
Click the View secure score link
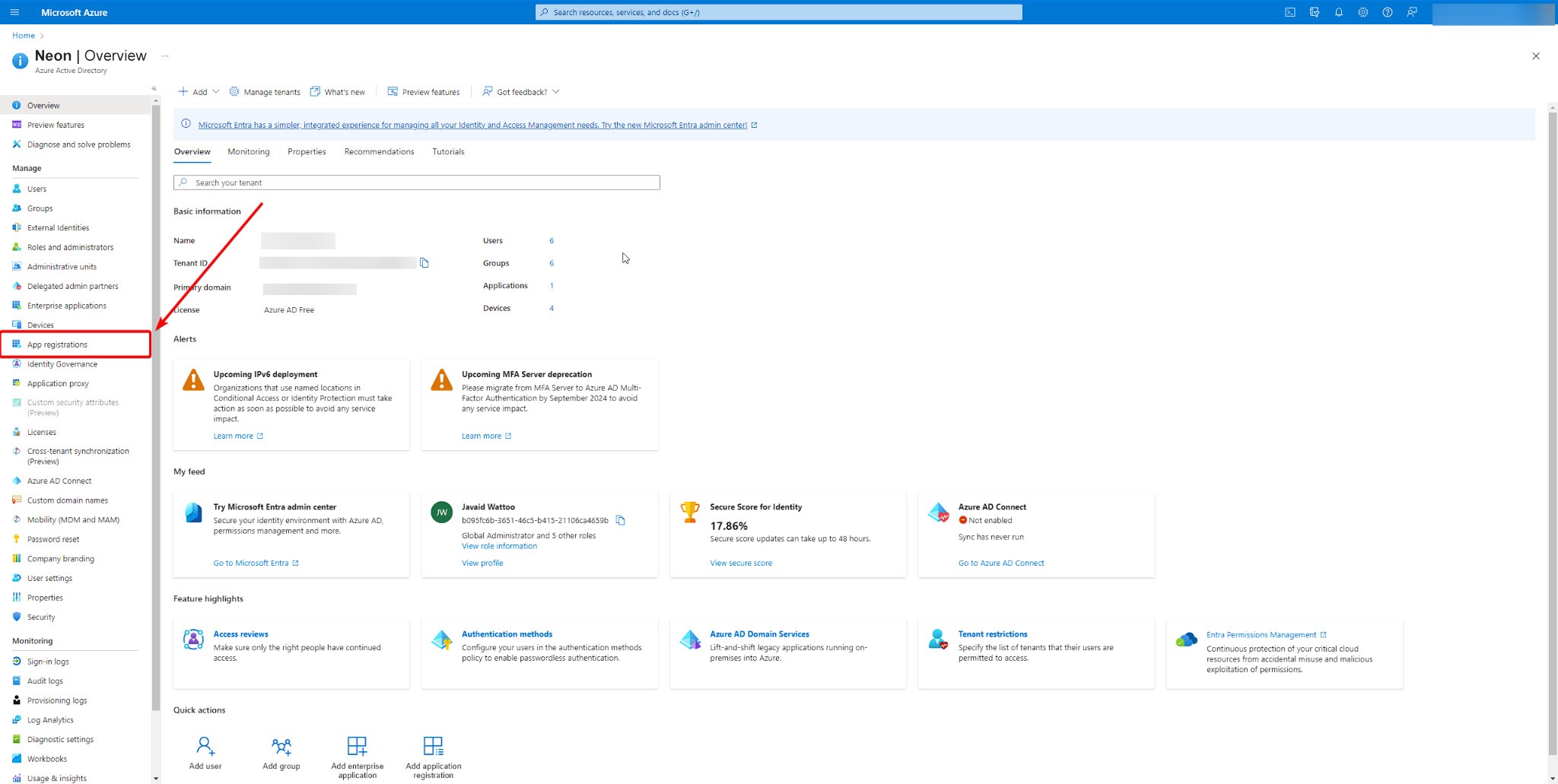pos(741,563)
